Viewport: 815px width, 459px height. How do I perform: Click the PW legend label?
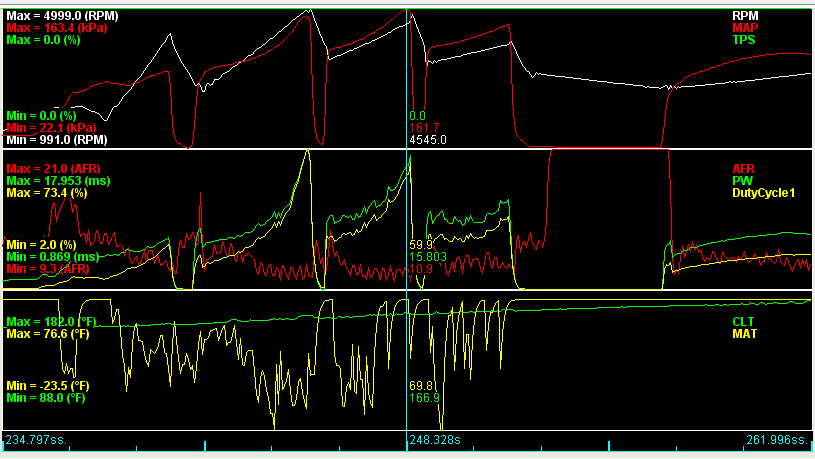(x=742, y=180)
